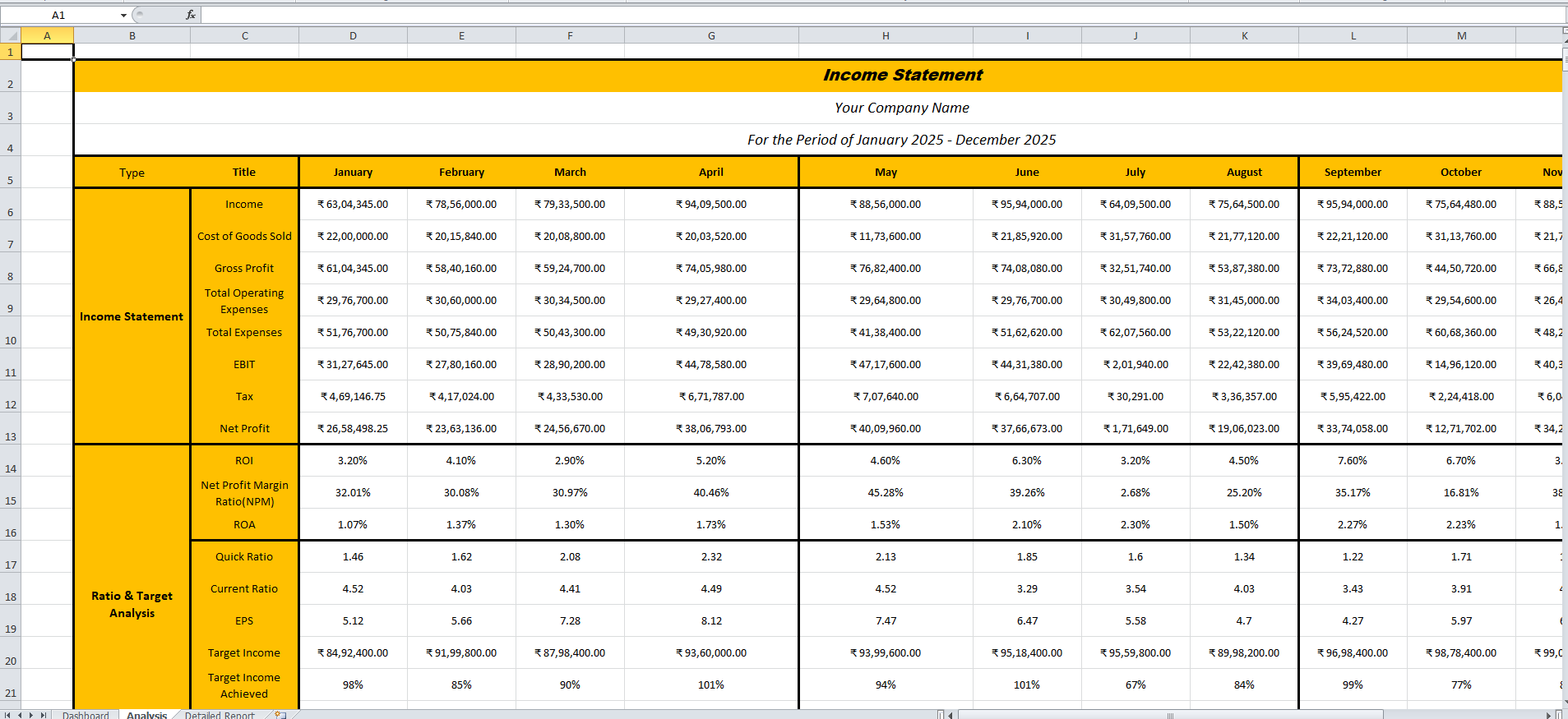The image size is (1568, 719).
Task: Open the Name Box dropdown arrow
Action: [x=123, y=16]
